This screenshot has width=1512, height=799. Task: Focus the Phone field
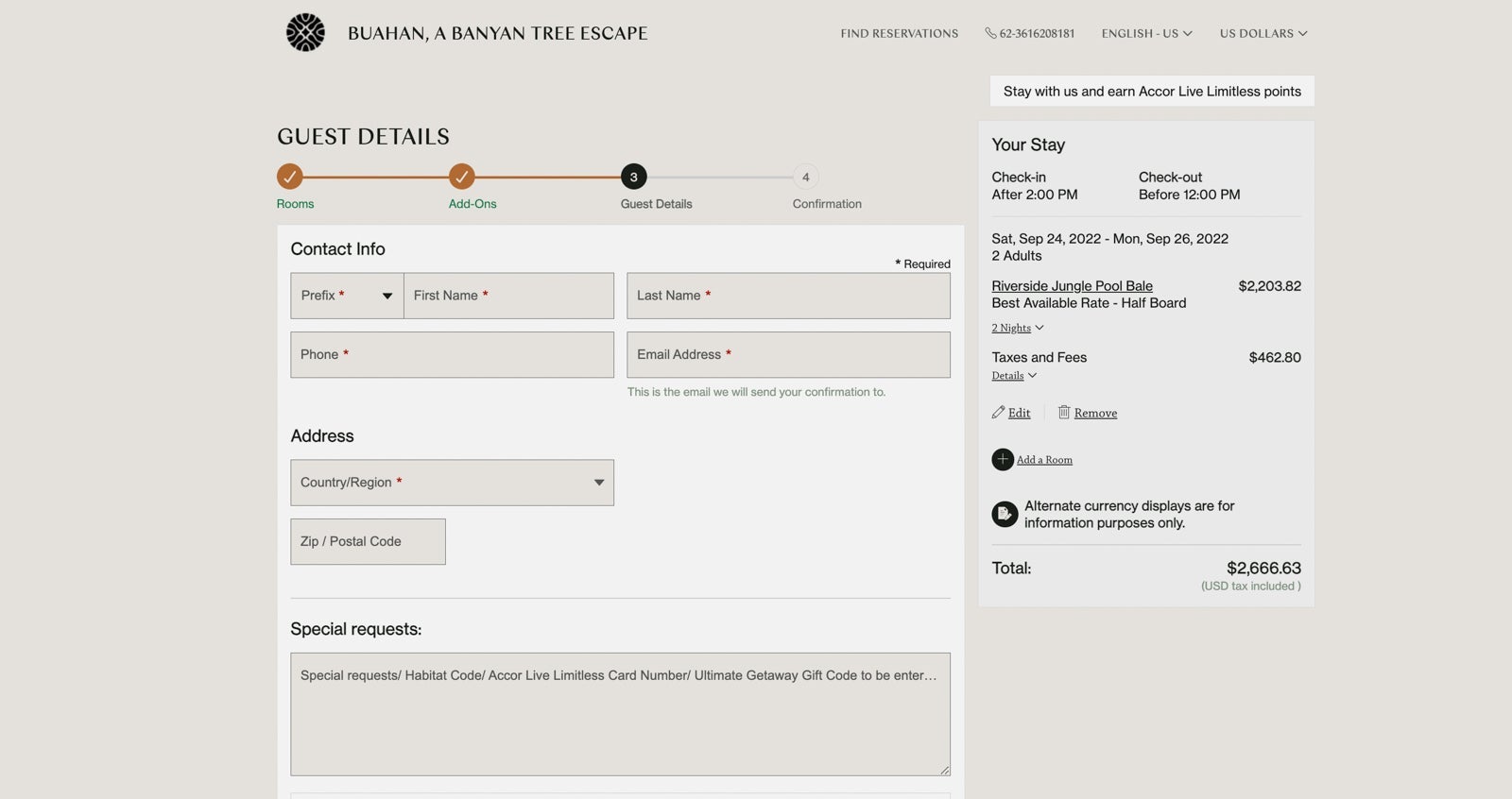(x=452, y=354)
